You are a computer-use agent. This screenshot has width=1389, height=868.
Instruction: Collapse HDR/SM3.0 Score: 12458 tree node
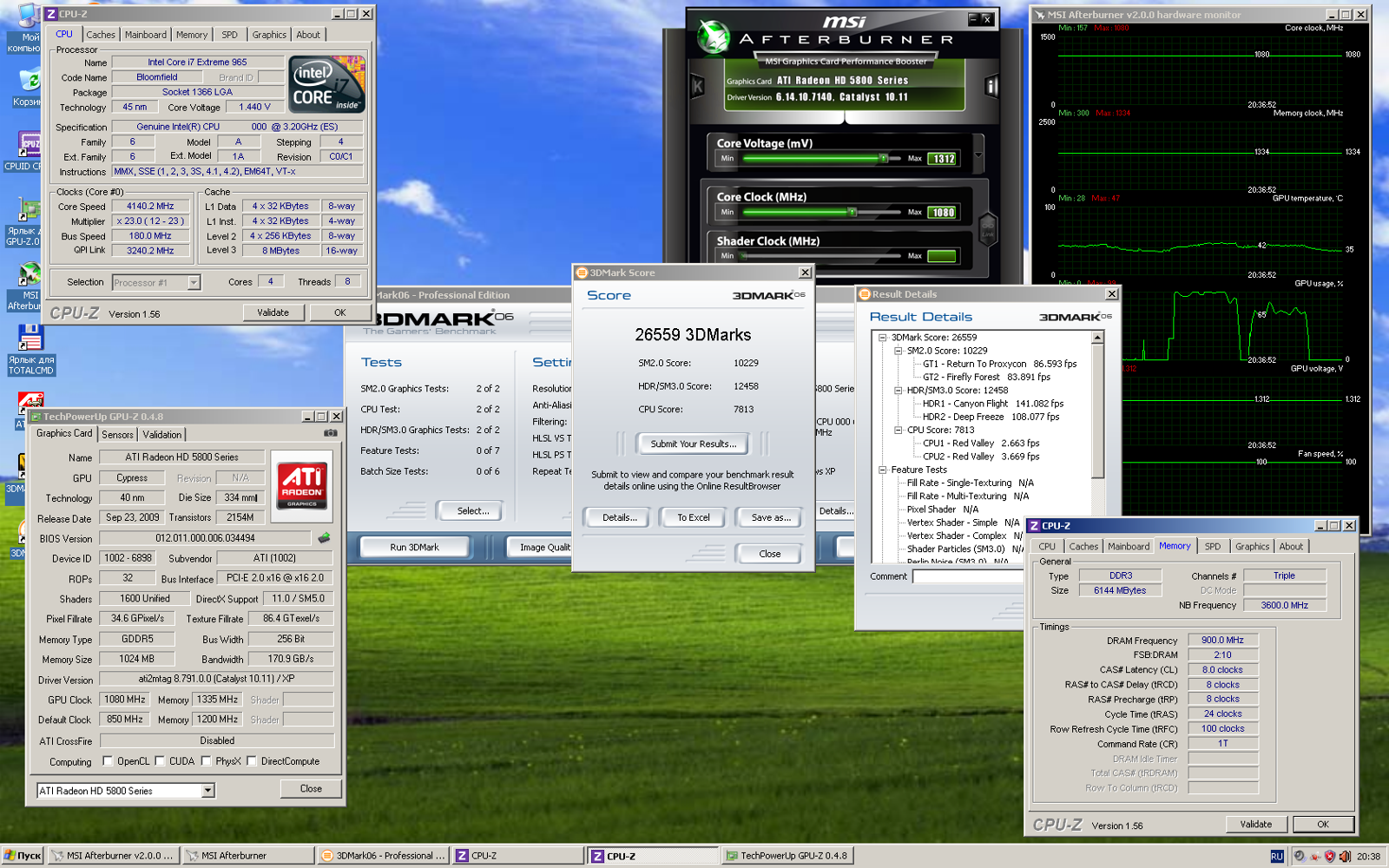(899, 391)
